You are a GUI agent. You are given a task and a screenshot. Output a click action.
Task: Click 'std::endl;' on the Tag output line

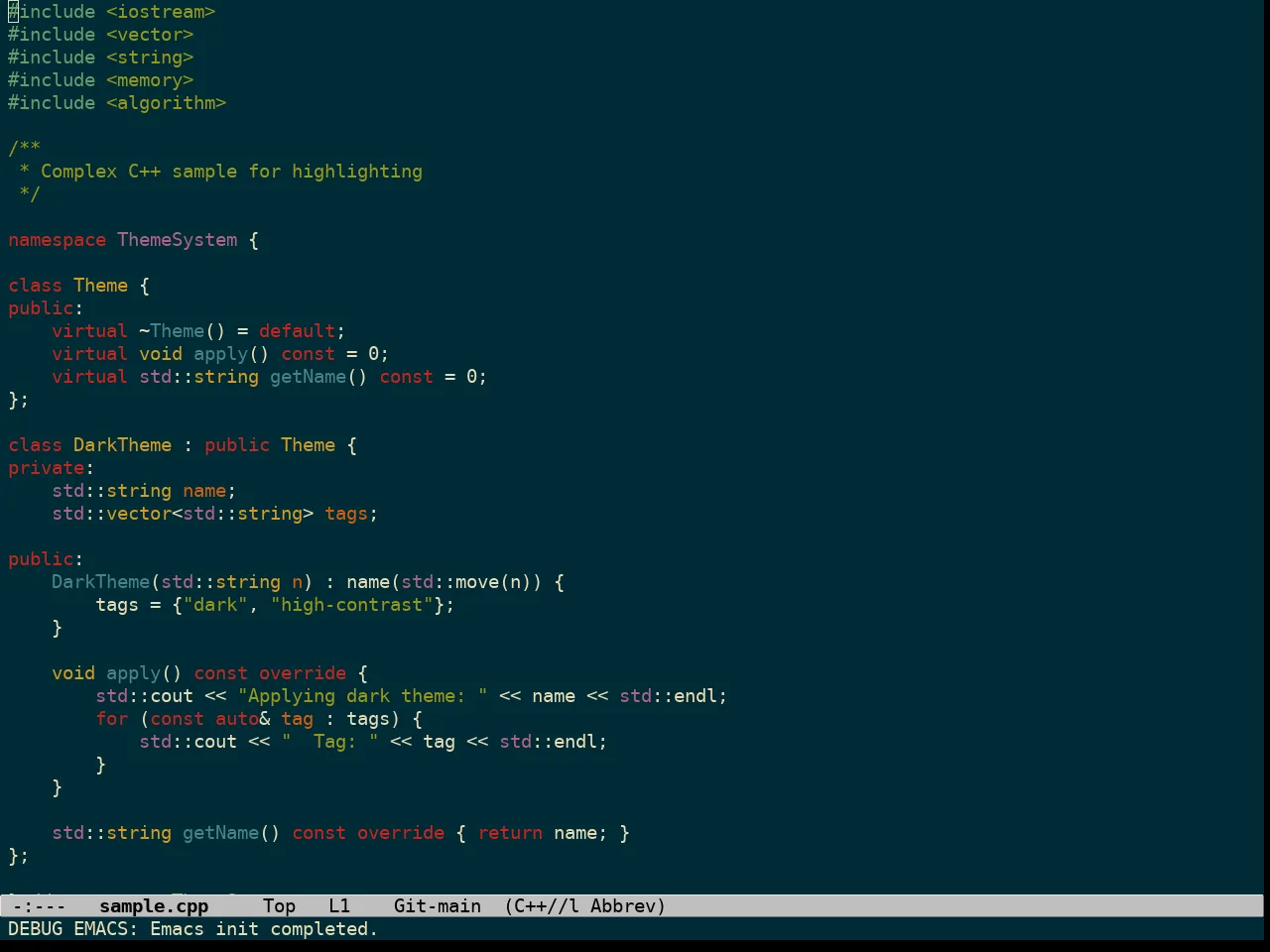point(554,742)
